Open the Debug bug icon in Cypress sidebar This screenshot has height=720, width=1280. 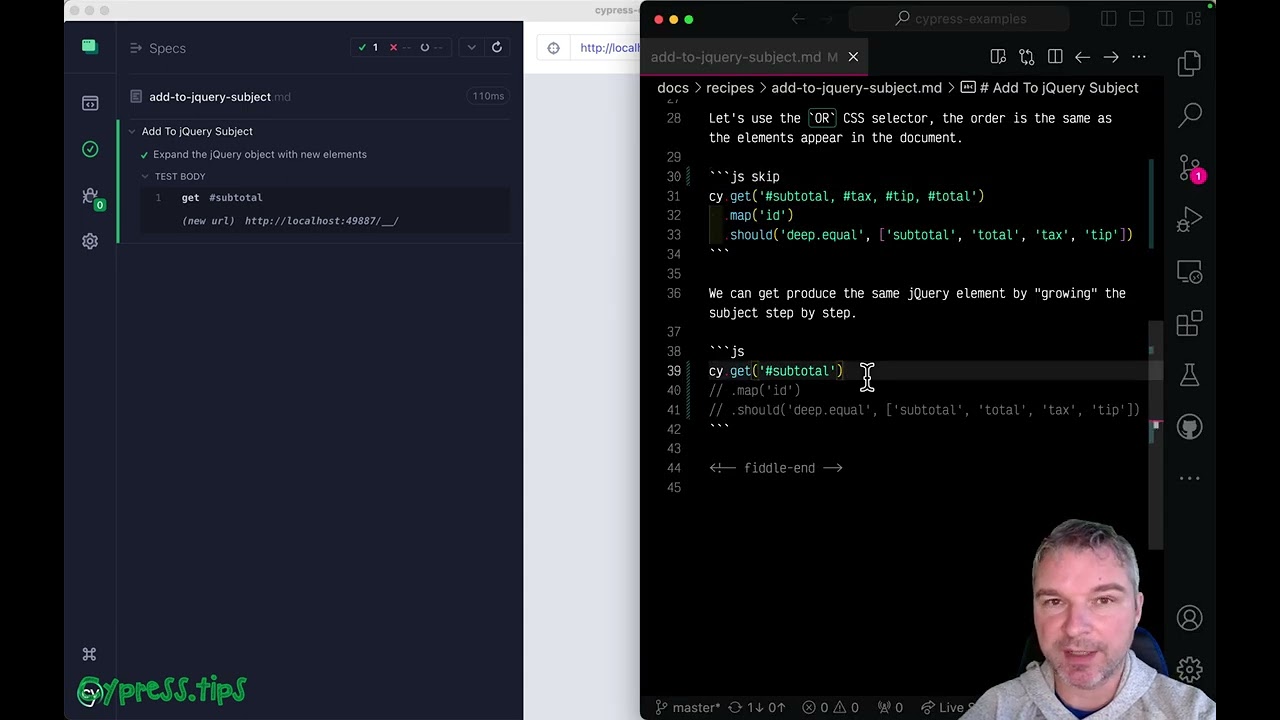pyautogui.click(x=90, y=196)
